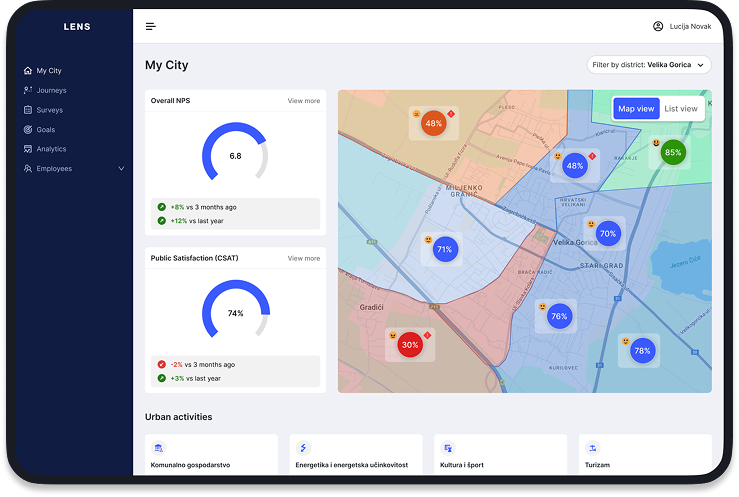Open the Filter by district dropdown
This screenshot has height=497, width=739.
tap(649, 65)
